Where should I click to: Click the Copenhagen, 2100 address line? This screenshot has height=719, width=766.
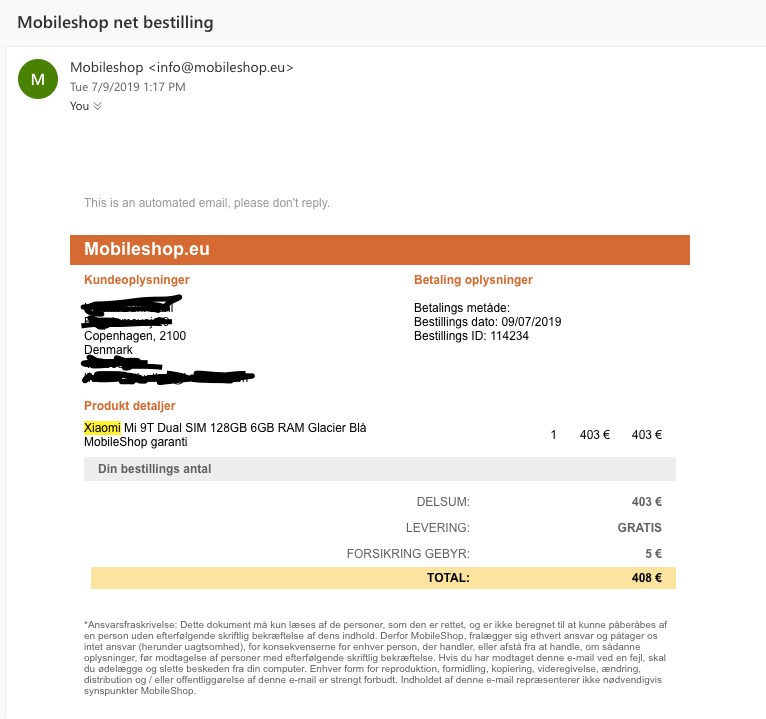(x=135, y=336)
